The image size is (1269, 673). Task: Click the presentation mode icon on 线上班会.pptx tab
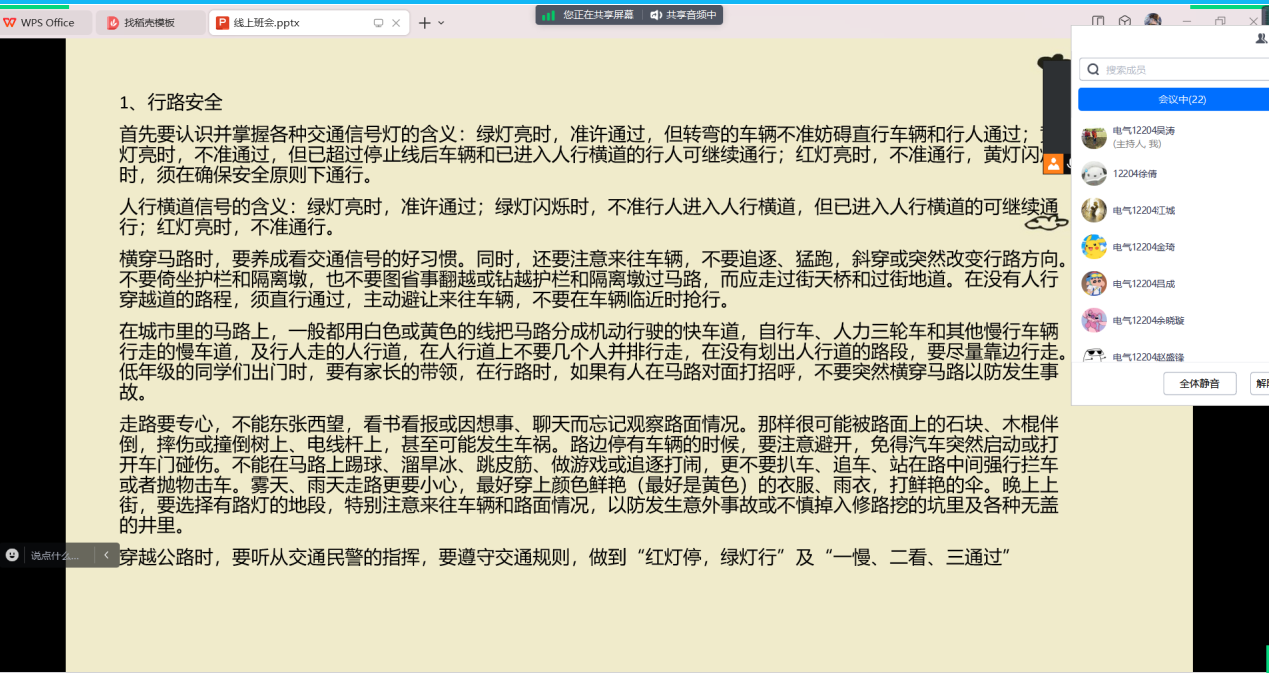[378, 23]
